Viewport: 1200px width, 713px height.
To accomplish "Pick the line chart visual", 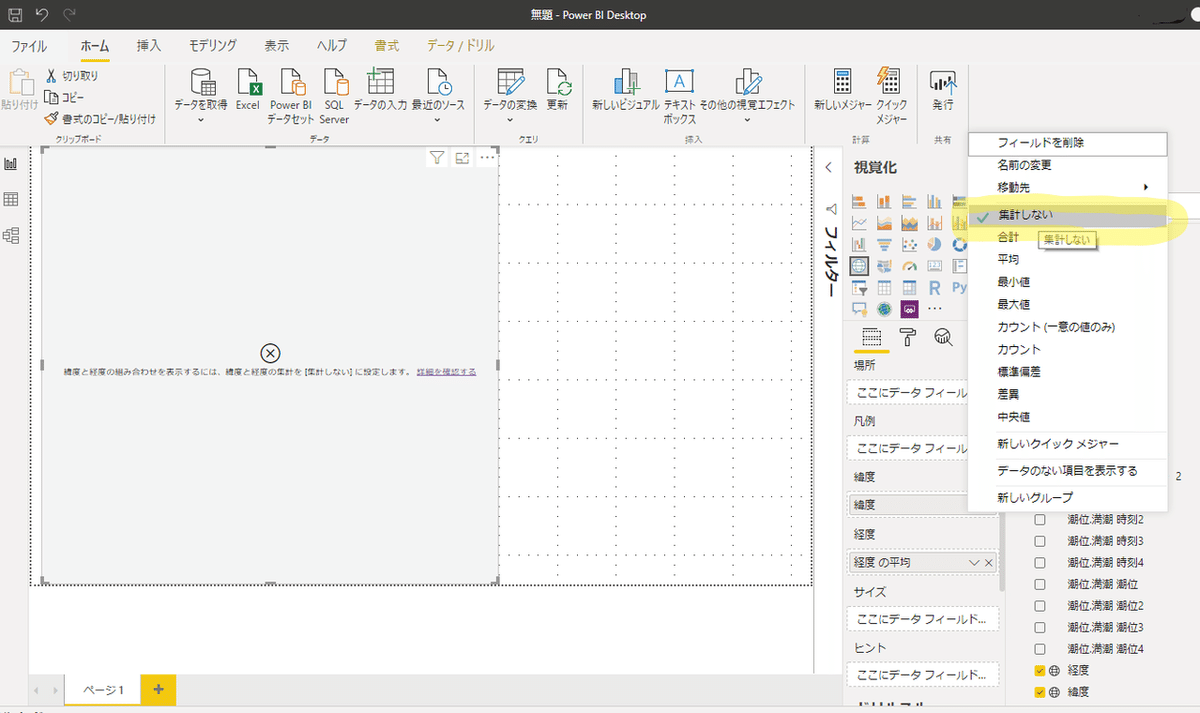I will (859, 222).
